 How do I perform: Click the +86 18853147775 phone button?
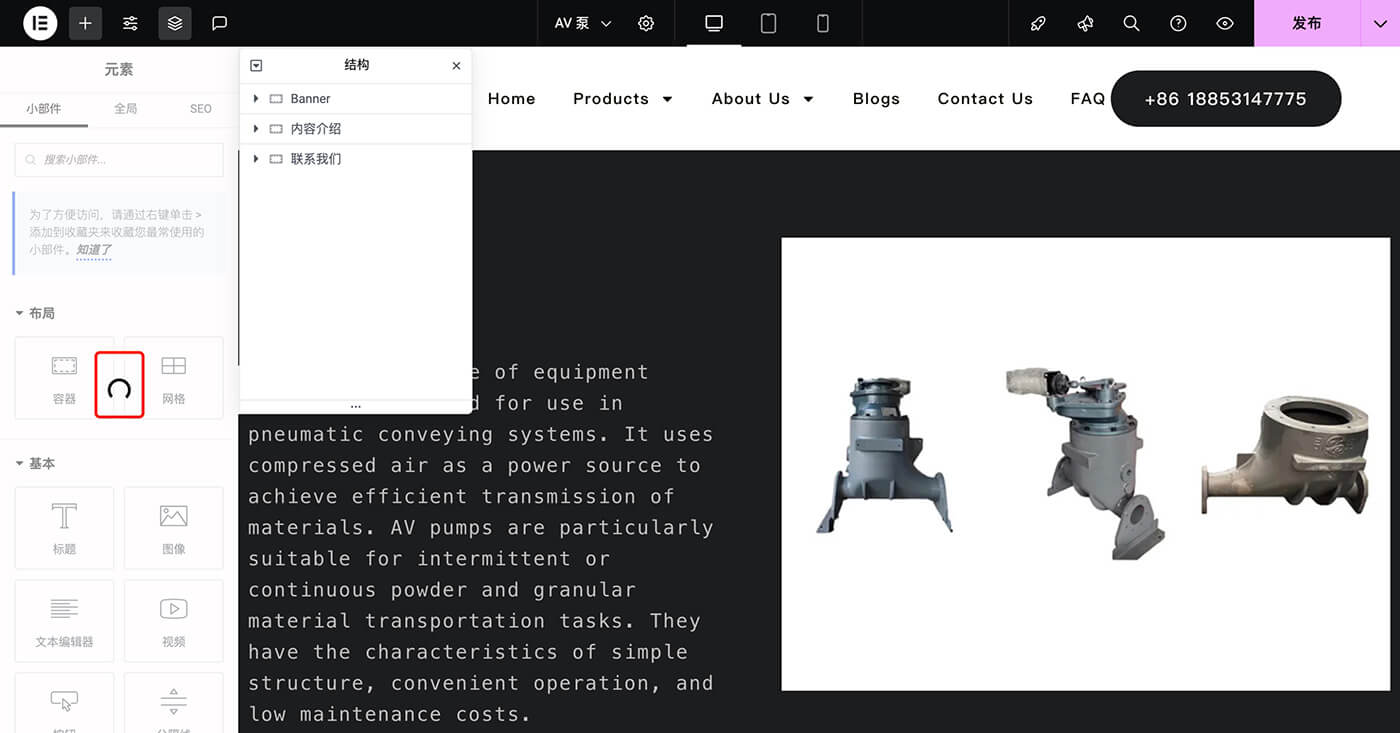pos(1225,98)
